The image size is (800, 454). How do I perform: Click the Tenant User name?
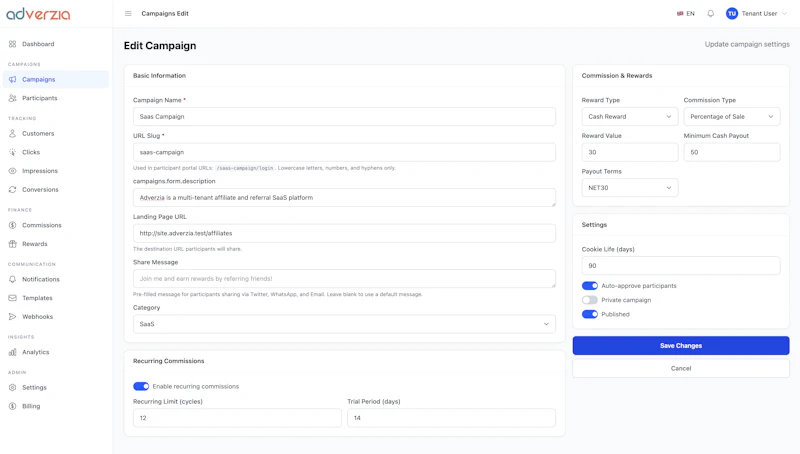pyautogui.click(x=759, y=14)
